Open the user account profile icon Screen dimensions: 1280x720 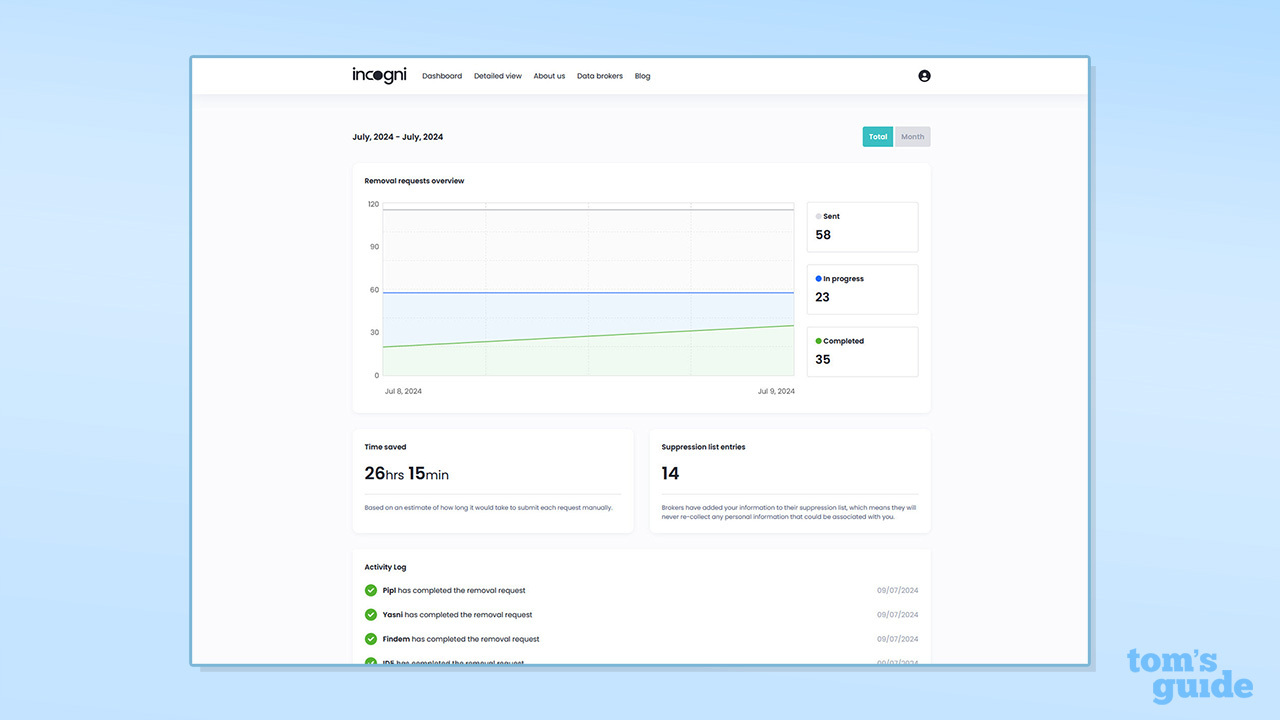pyautogui.click(x=924, y=76)
